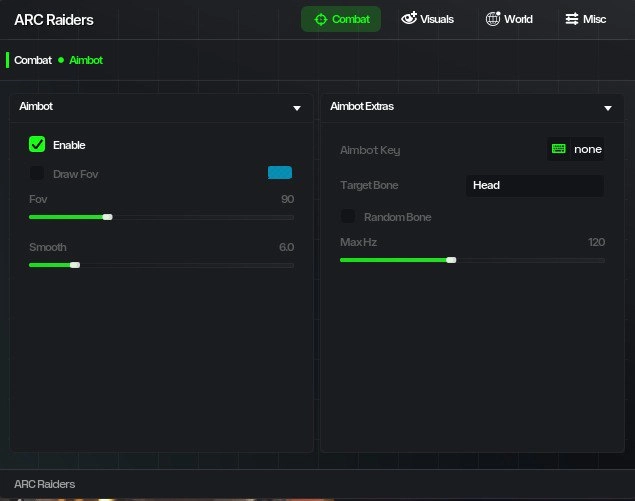Enable the Random Bone checkbox
The width and height of the screenshot is (635, 501).
[348, 217]
